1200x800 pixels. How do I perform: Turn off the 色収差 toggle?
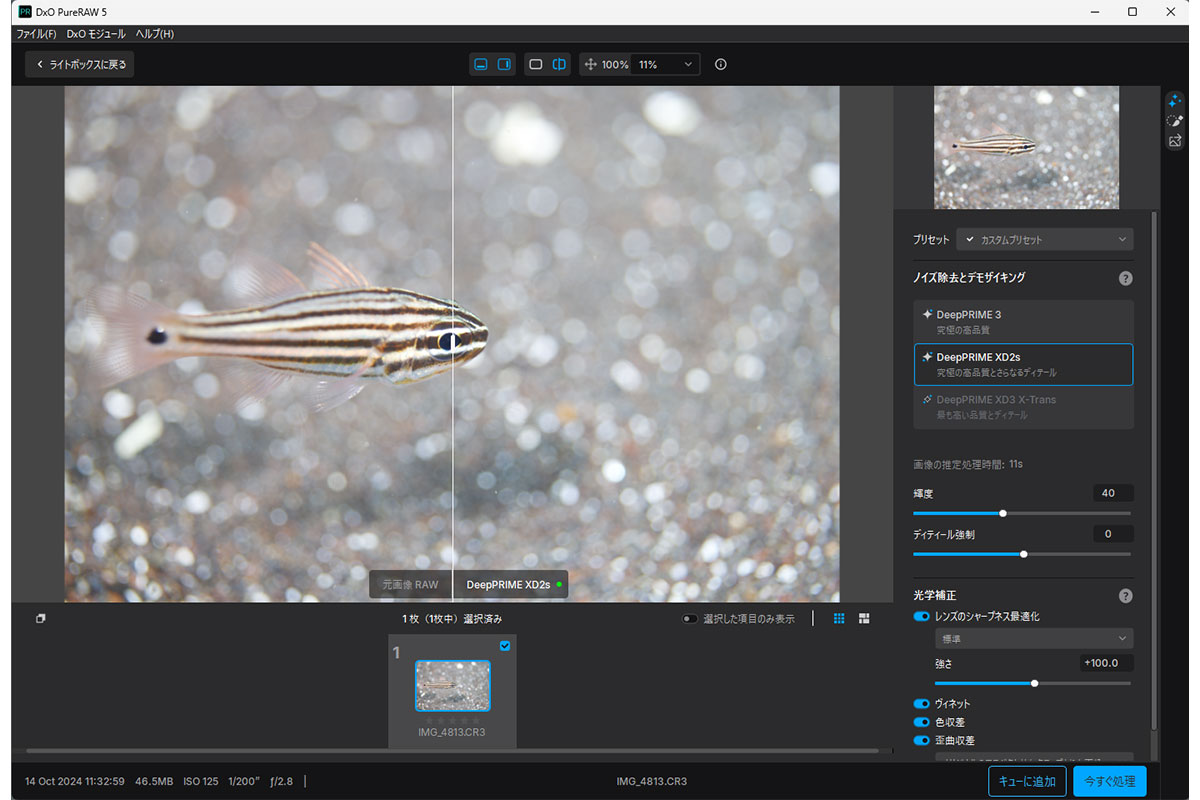(x=921, y=722)
